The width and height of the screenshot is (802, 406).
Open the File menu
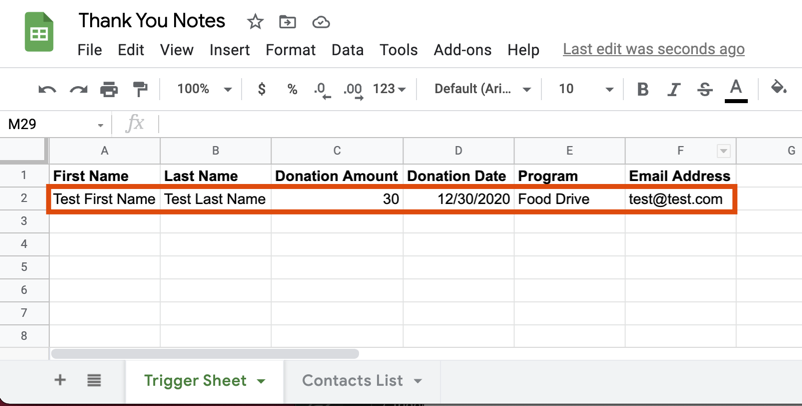90,50
